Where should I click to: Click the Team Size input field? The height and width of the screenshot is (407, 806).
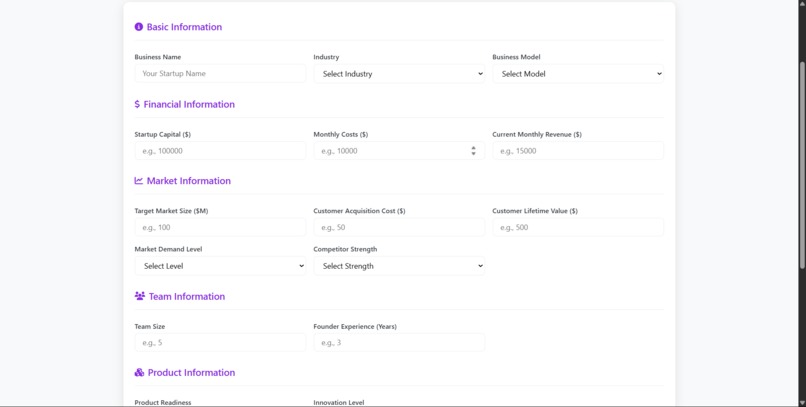[220, 342]
